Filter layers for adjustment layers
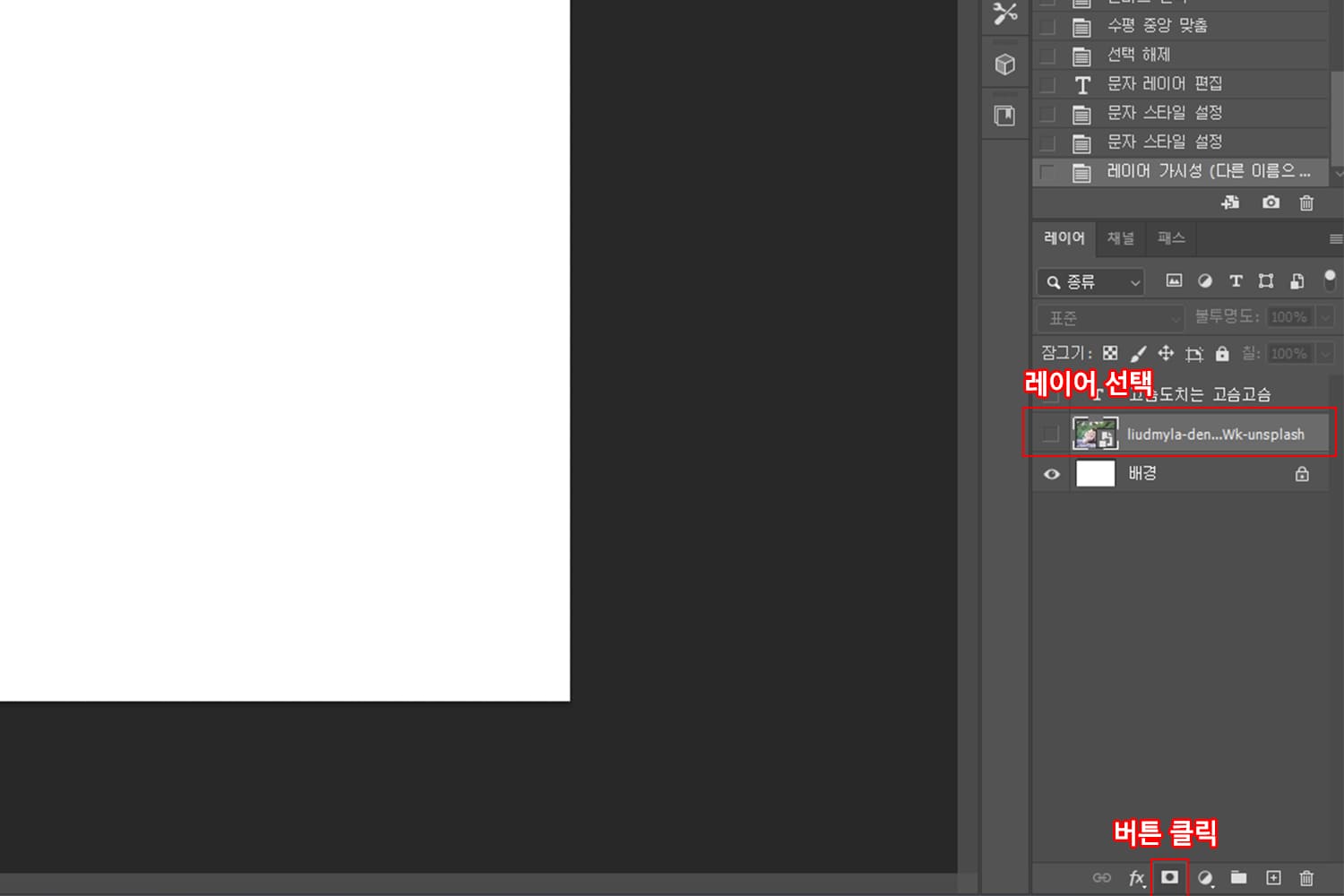Screen dimensions: 1344x896 tap(1205, 280)
